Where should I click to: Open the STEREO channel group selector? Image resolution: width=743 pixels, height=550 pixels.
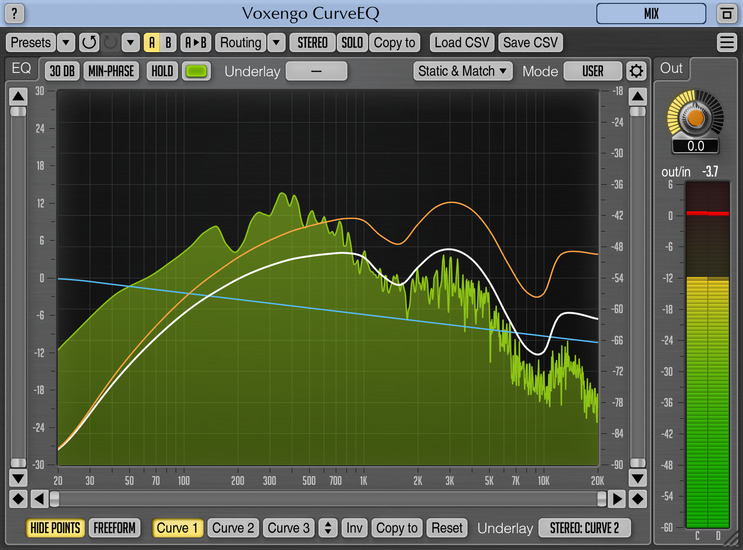[x=312, y=43]
